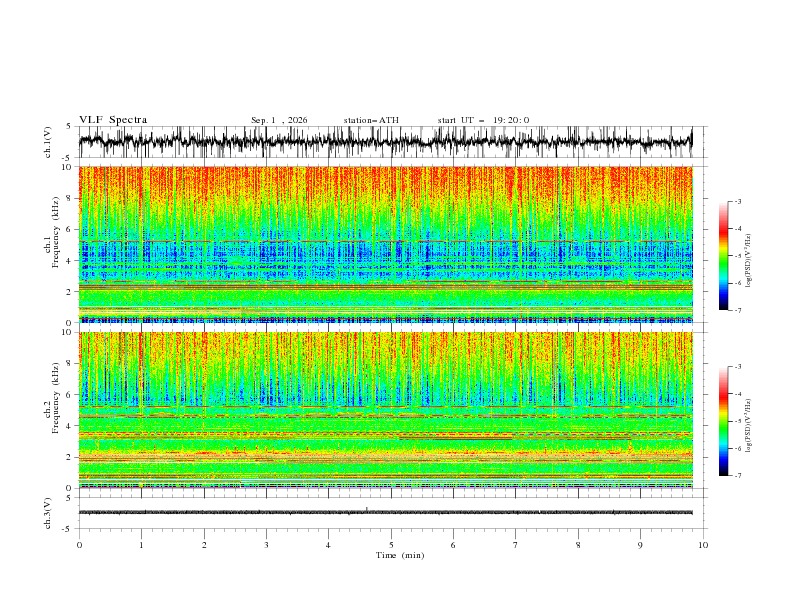Click the Sep. 1, 2026 date label
The height and width of the screenshot is (612, 792).
[x=279, y=120]
